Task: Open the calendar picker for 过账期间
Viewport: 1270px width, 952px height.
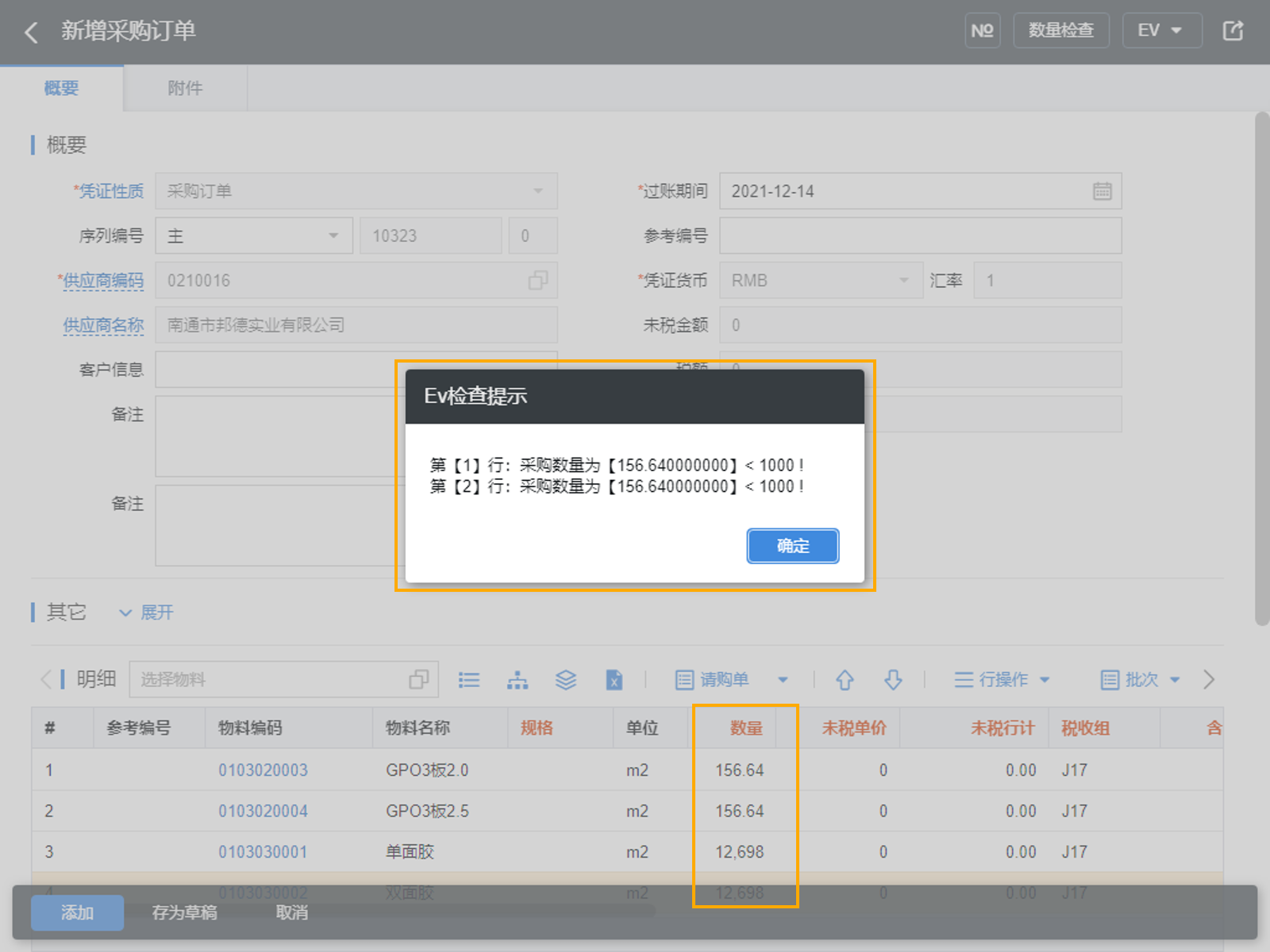Action: [x=1102, y=191]
